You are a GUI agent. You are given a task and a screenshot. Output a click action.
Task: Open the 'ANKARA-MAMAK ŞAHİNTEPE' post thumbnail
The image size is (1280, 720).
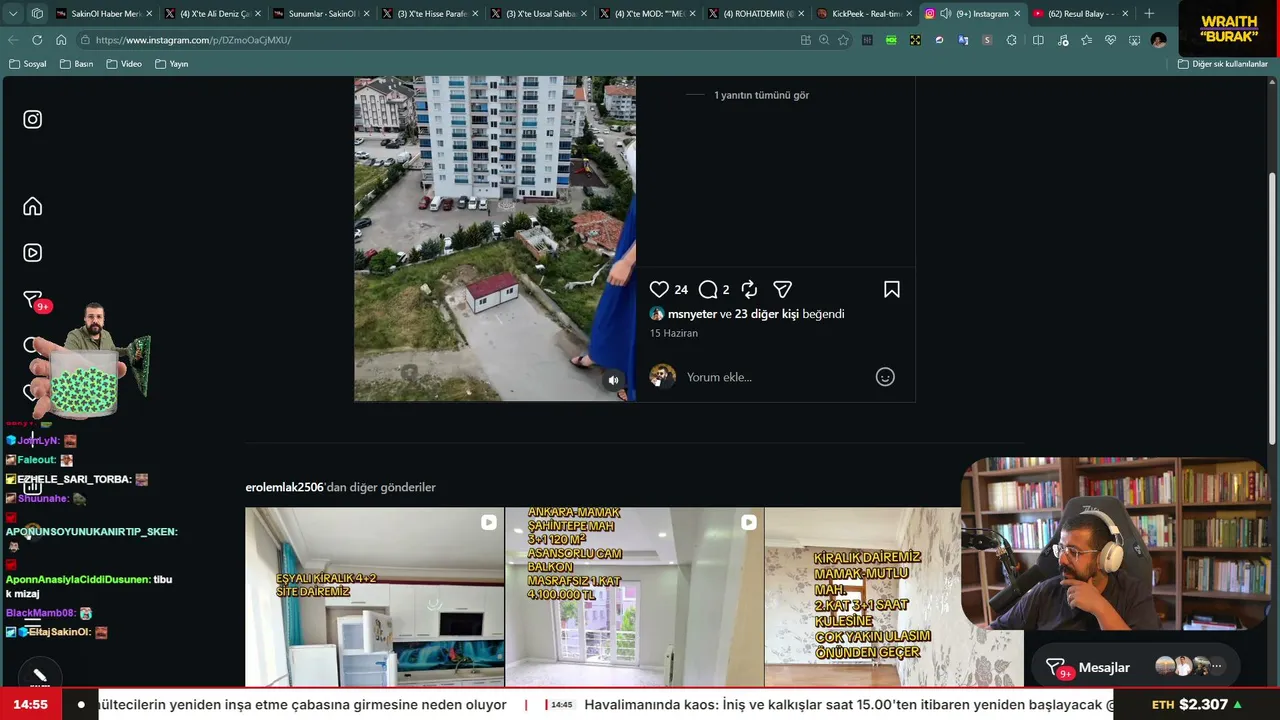634,597
